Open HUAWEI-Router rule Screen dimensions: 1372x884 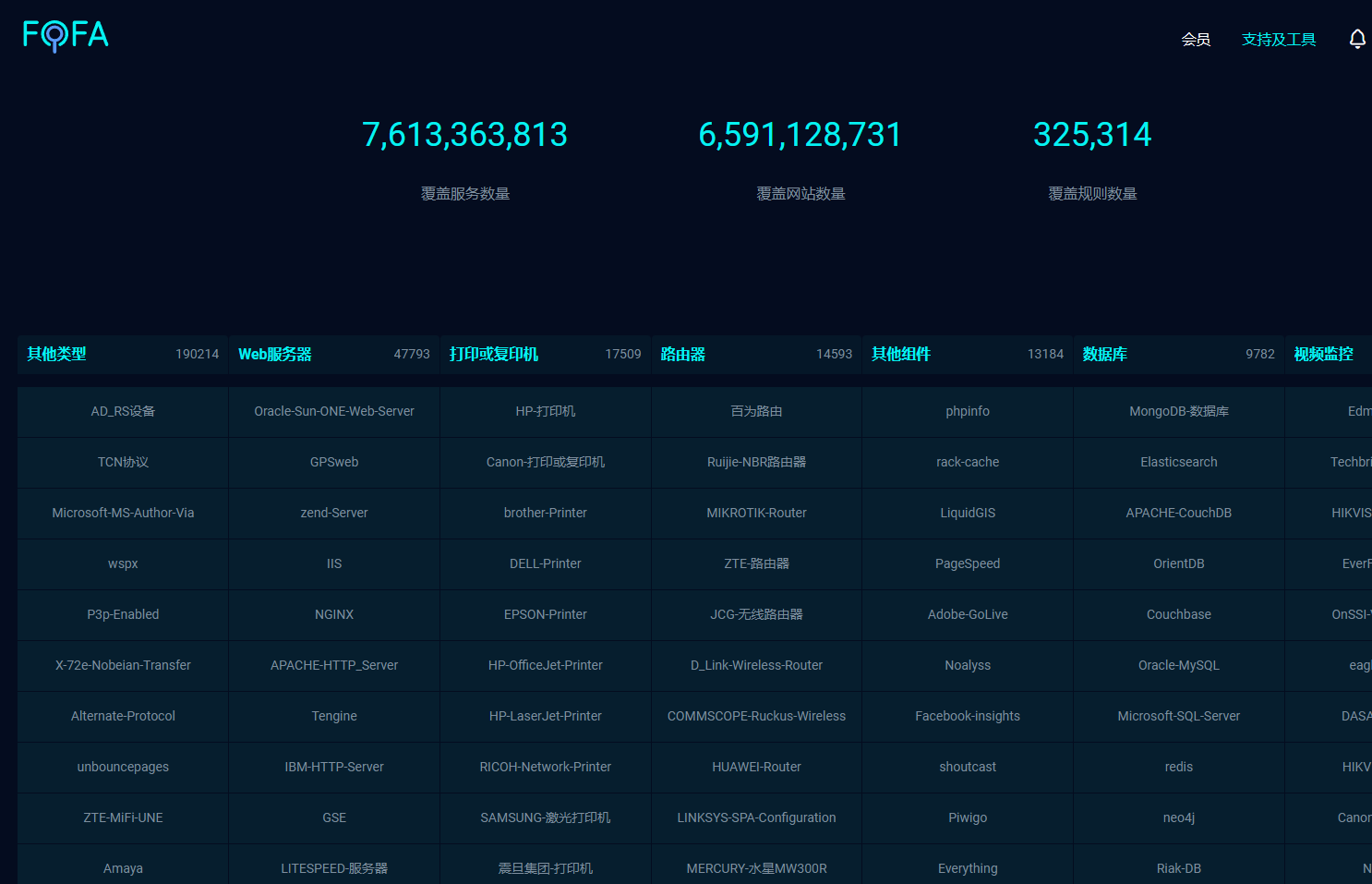pyautogui.click(x=757, y=767)
